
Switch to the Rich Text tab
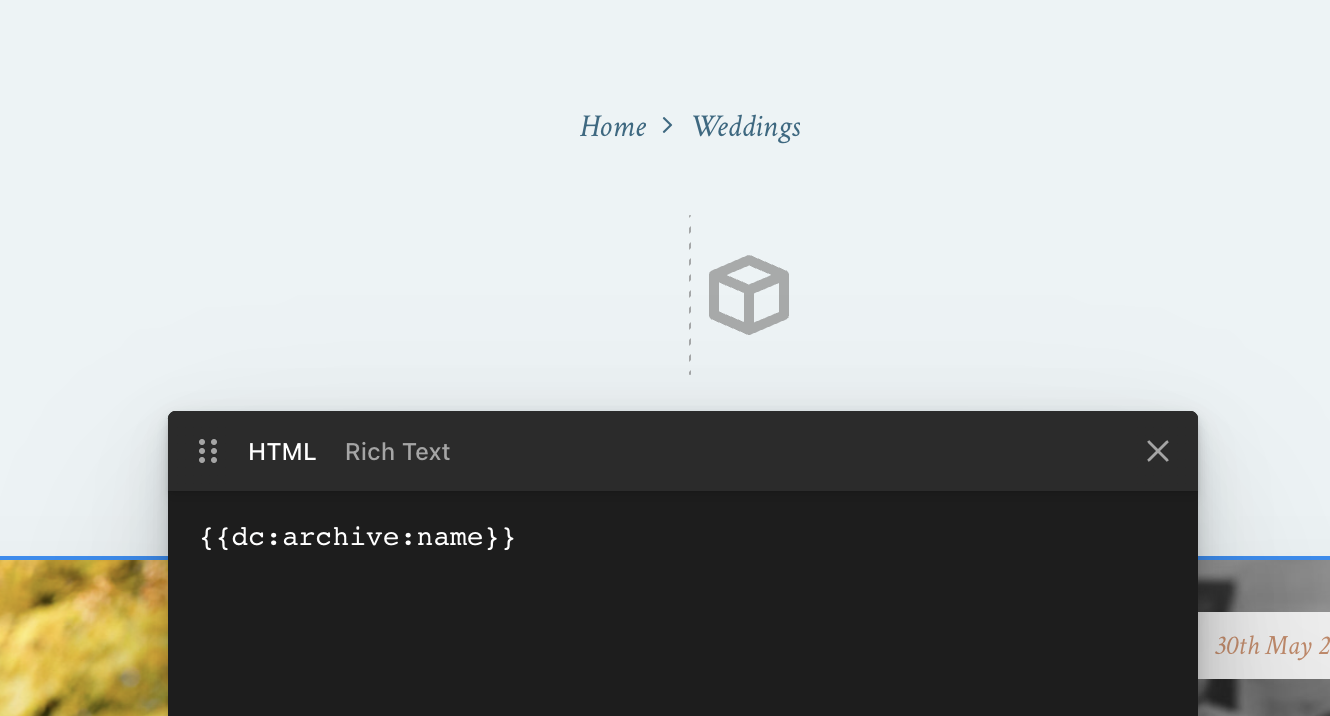[397, 452]
